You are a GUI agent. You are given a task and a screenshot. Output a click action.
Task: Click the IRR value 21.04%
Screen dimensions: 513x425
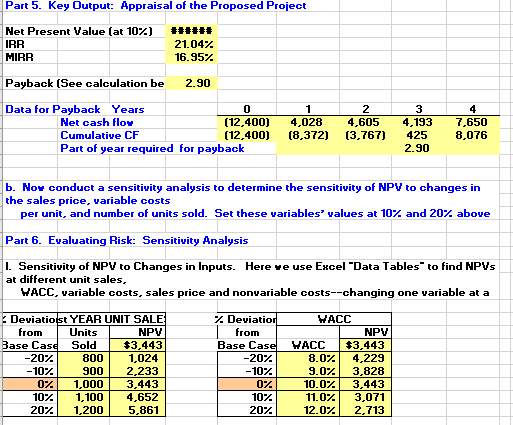coord(191,44)
